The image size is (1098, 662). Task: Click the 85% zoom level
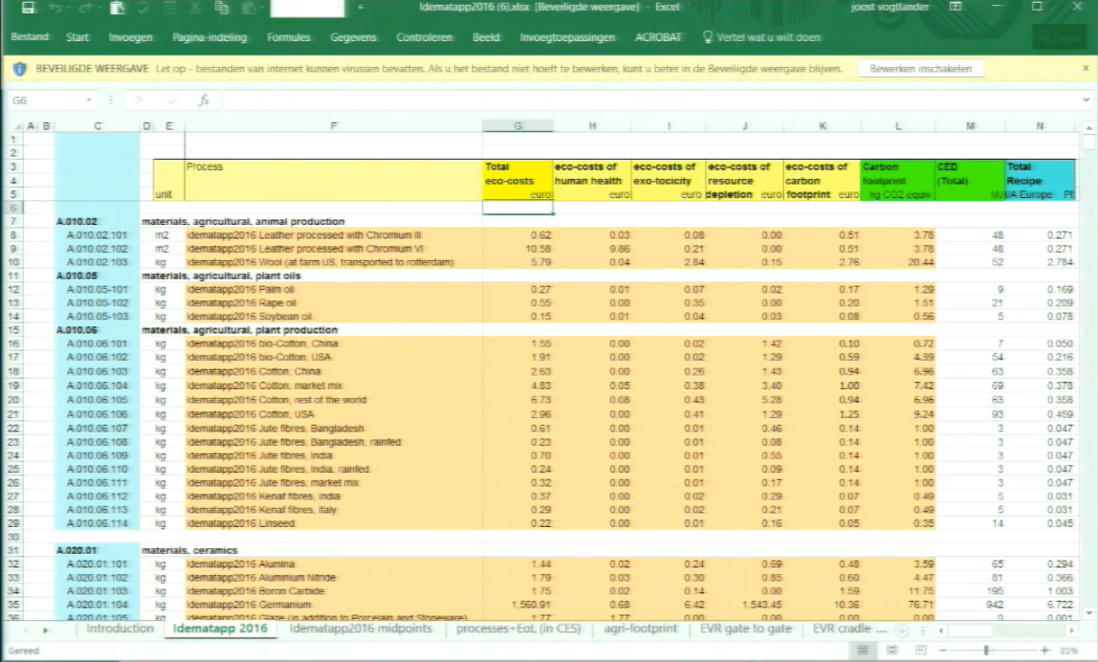pos(1069,651)
